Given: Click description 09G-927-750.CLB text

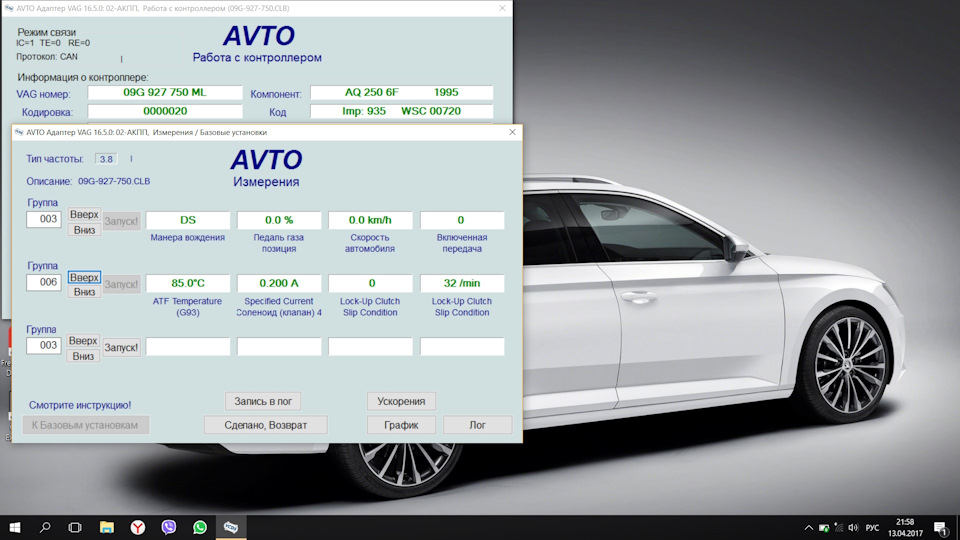Looking at the screenshot, I should pyautogui.click(x=114, y=181).
